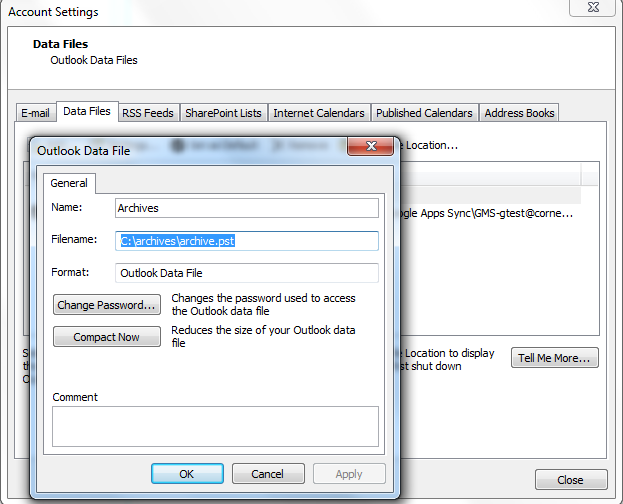Open the RSS Feeds tab
This screenshot has width=623, height=504.
point(147,113)
